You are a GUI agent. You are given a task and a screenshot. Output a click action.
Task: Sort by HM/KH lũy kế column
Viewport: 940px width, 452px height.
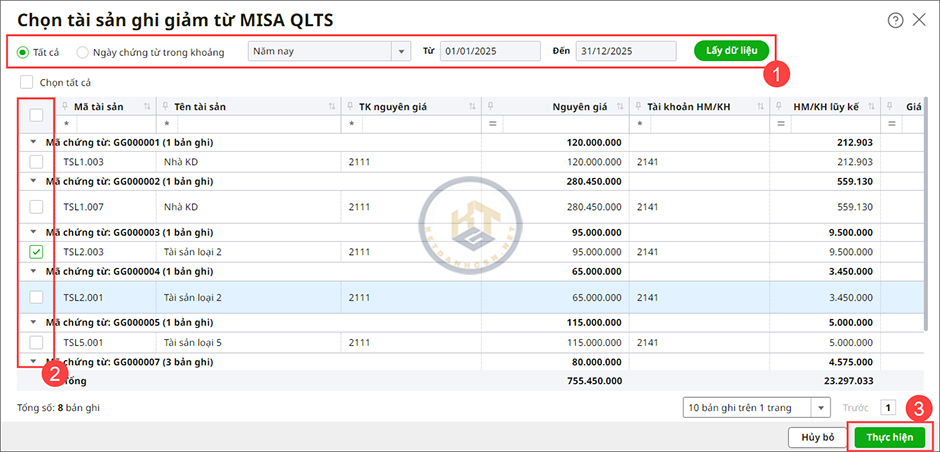(874, 106)
